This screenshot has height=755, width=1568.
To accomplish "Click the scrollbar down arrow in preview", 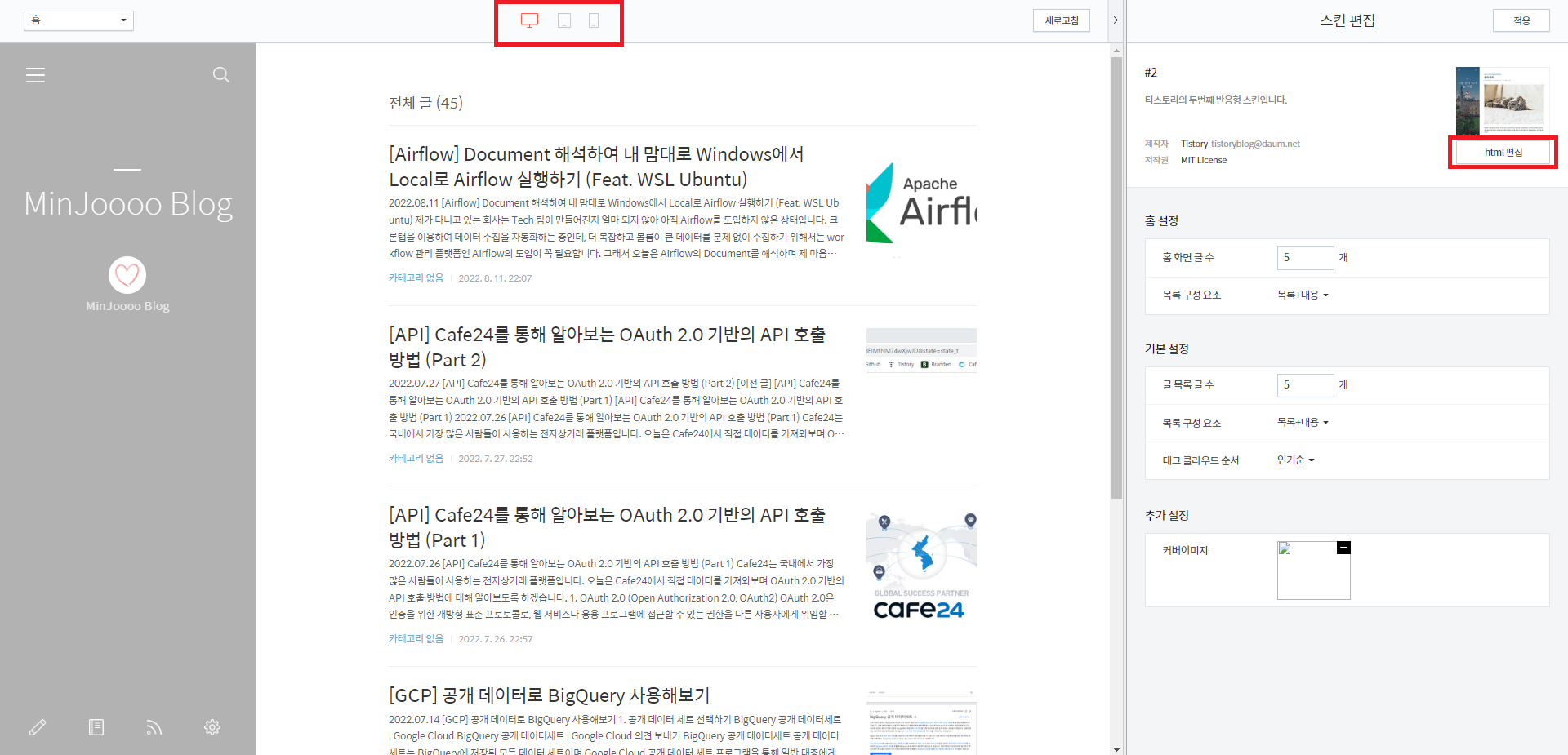I will pyautogui.click(x=1116, y=749).
